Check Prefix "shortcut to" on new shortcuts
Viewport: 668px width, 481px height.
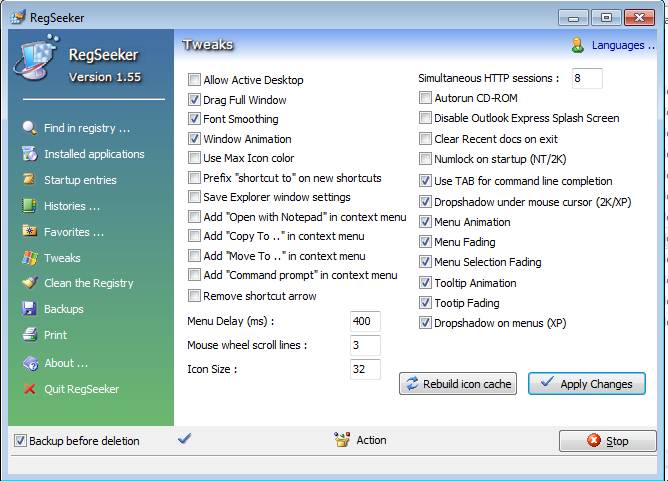tap(194, 178)
